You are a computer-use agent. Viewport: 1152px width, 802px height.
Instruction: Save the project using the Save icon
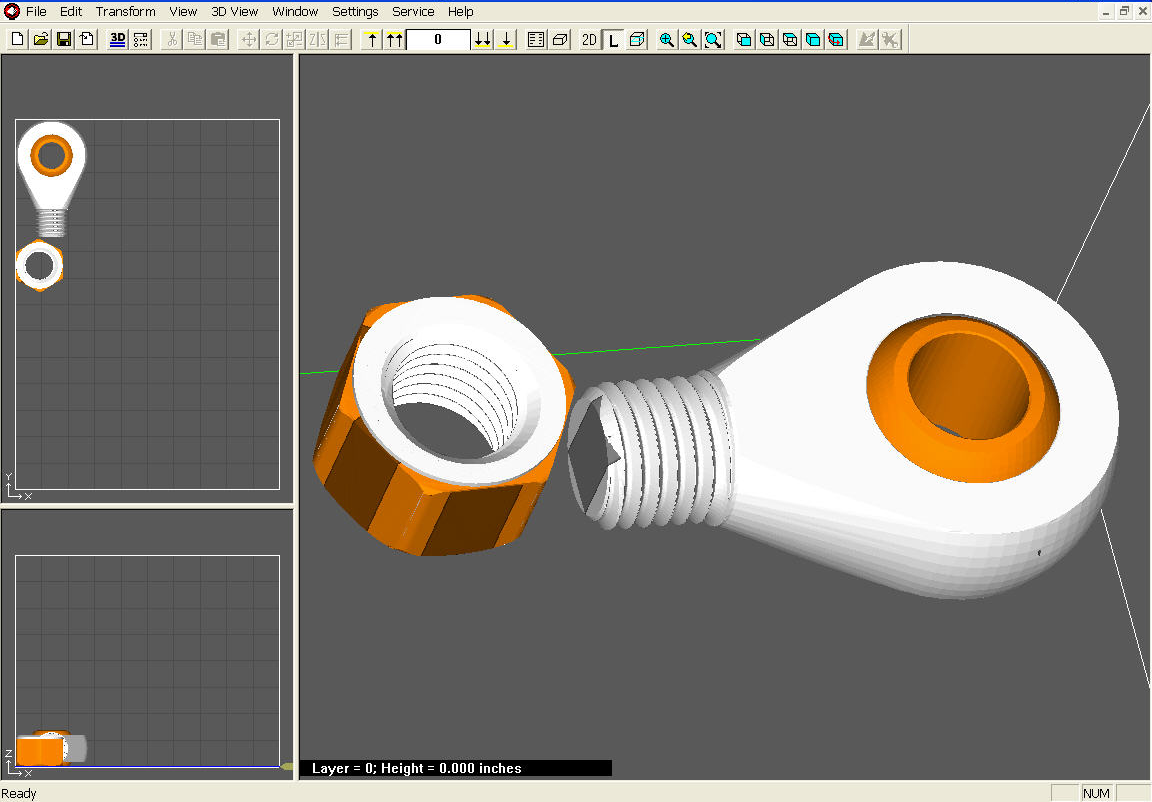point(64,39)
